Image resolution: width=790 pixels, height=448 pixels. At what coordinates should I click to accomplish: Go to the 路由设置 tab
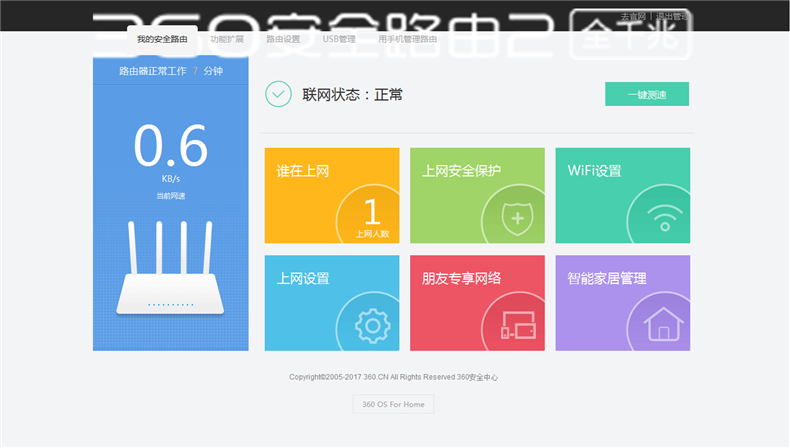tap(283, 39)
